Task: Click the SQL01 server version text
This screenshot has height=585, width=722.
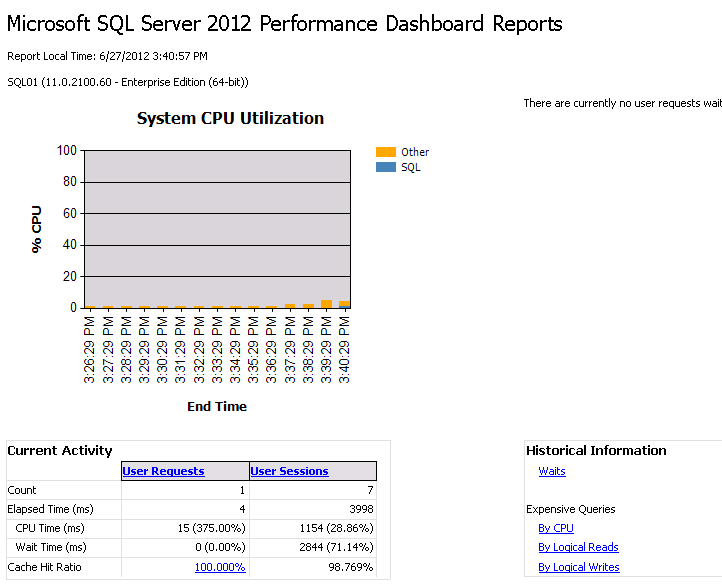Action: tap(128, 82)
